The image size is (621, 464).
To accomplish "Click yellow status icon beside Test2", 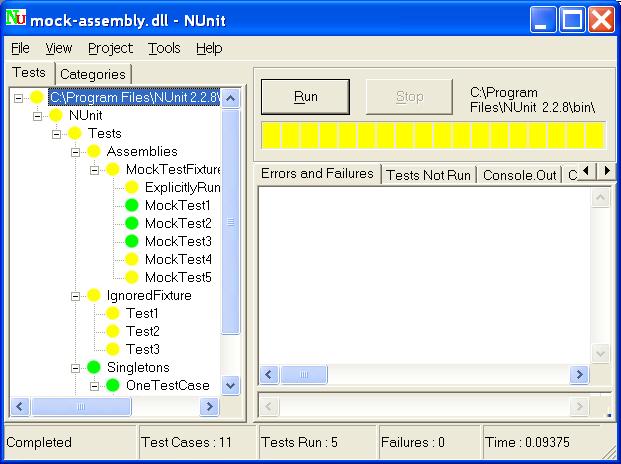I will (x=113, y=331).
